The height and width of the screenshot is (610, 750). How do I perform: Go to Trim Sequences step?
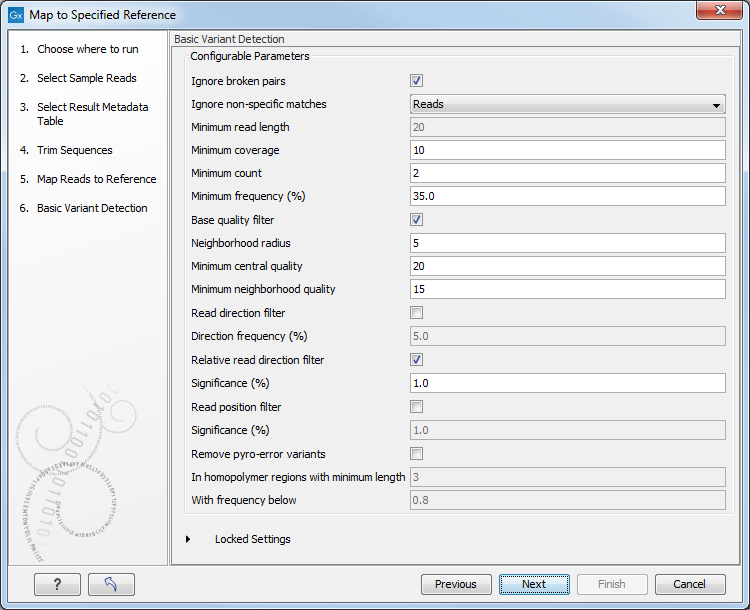click(75, 150)
